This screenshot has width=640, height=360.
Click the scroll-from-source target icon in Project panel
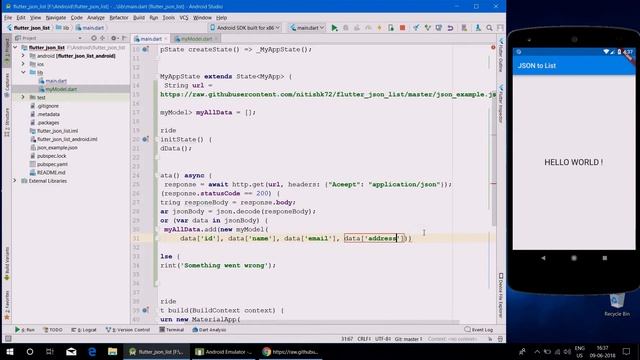click(94, 38)
